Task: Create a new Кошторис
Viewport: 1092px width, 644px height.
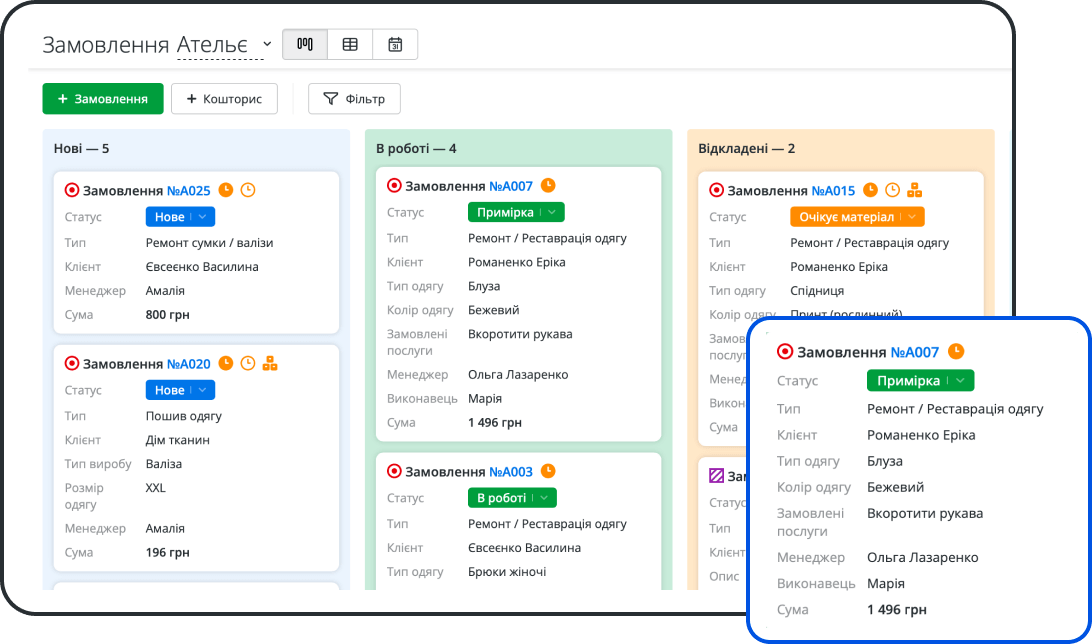Action: tap(224, 99)
